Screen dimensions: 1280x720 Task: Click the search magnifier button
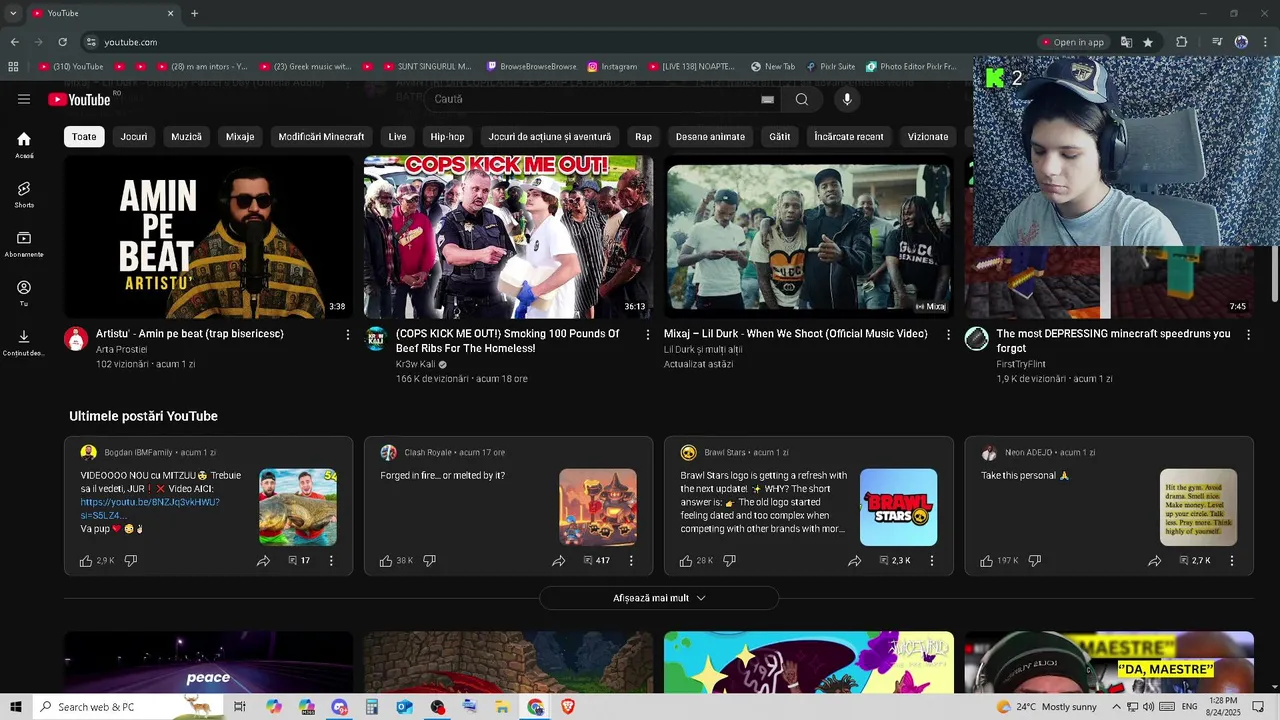801,99
